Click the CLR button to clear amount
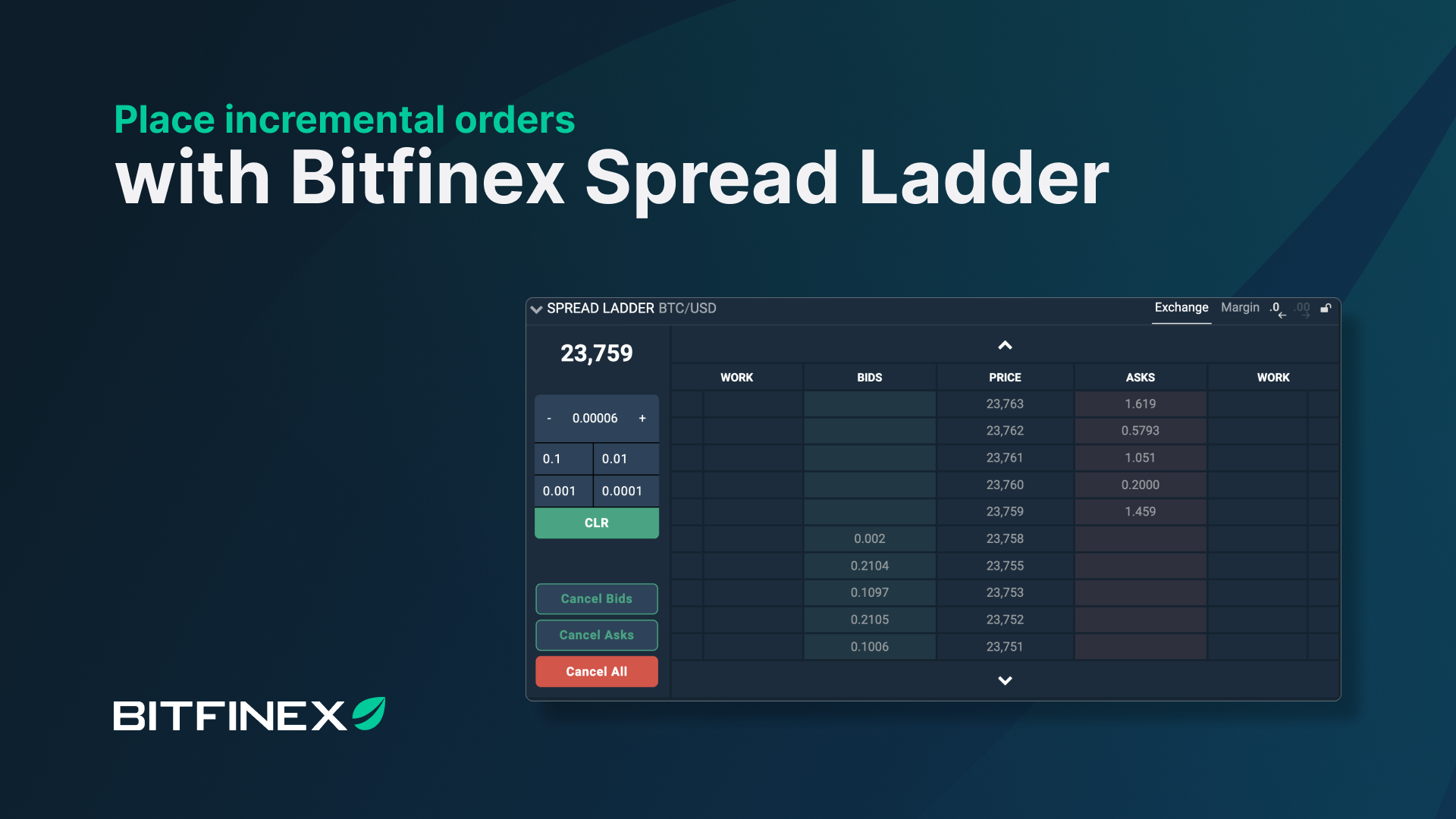The image size is (1456, 819). (x=595, y=522)
